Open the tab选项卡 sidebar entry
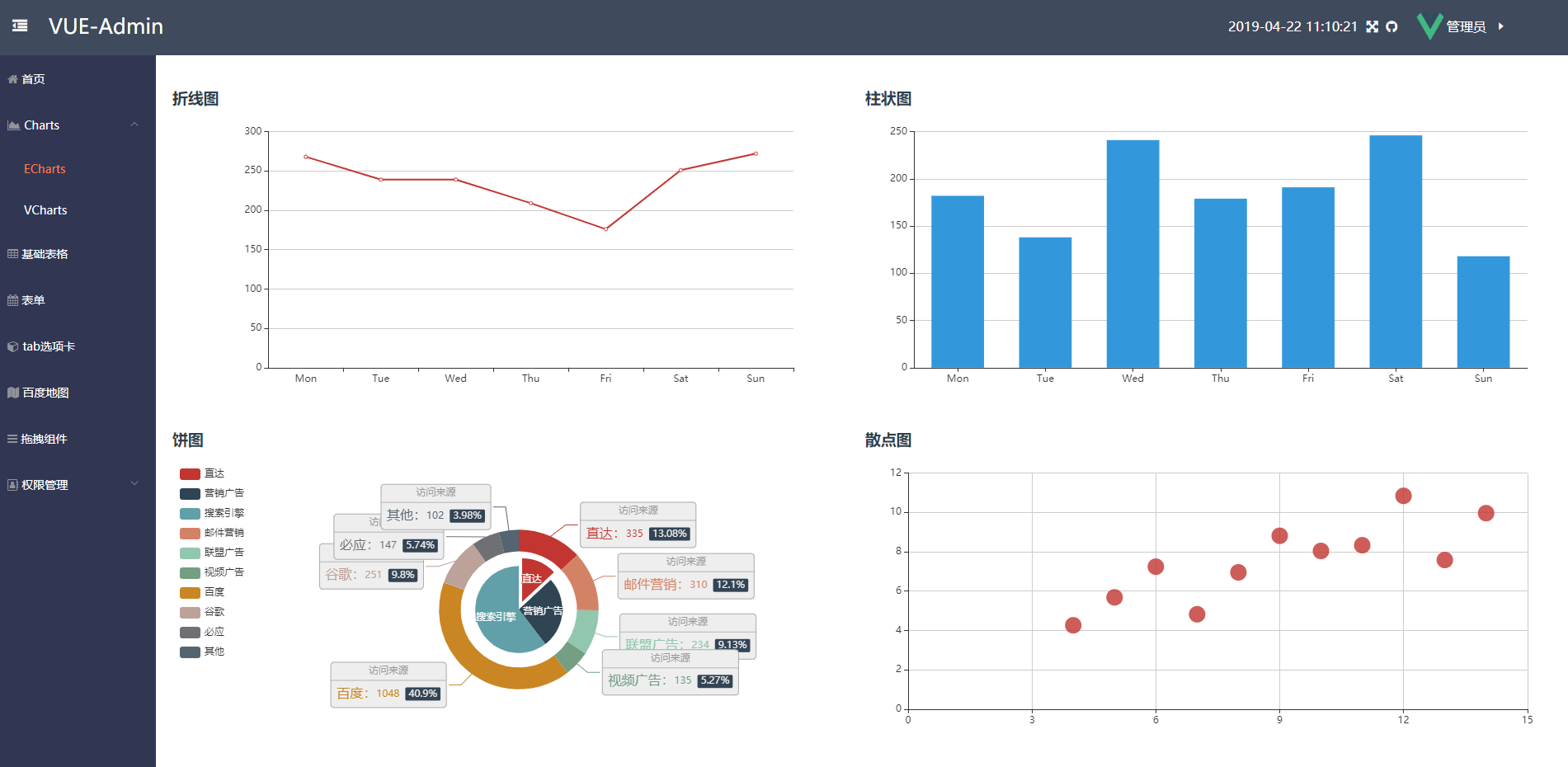Image resolution: width=1568 pixels, height=767 pixels. coord(49,346)
